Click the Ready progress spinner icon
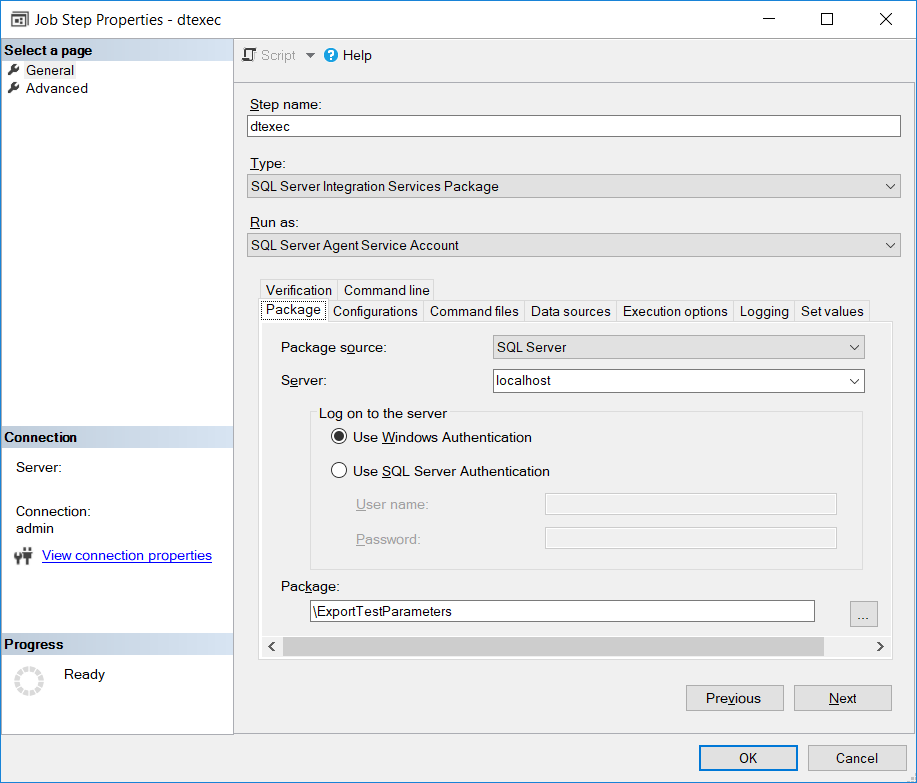 click(28, 680)
